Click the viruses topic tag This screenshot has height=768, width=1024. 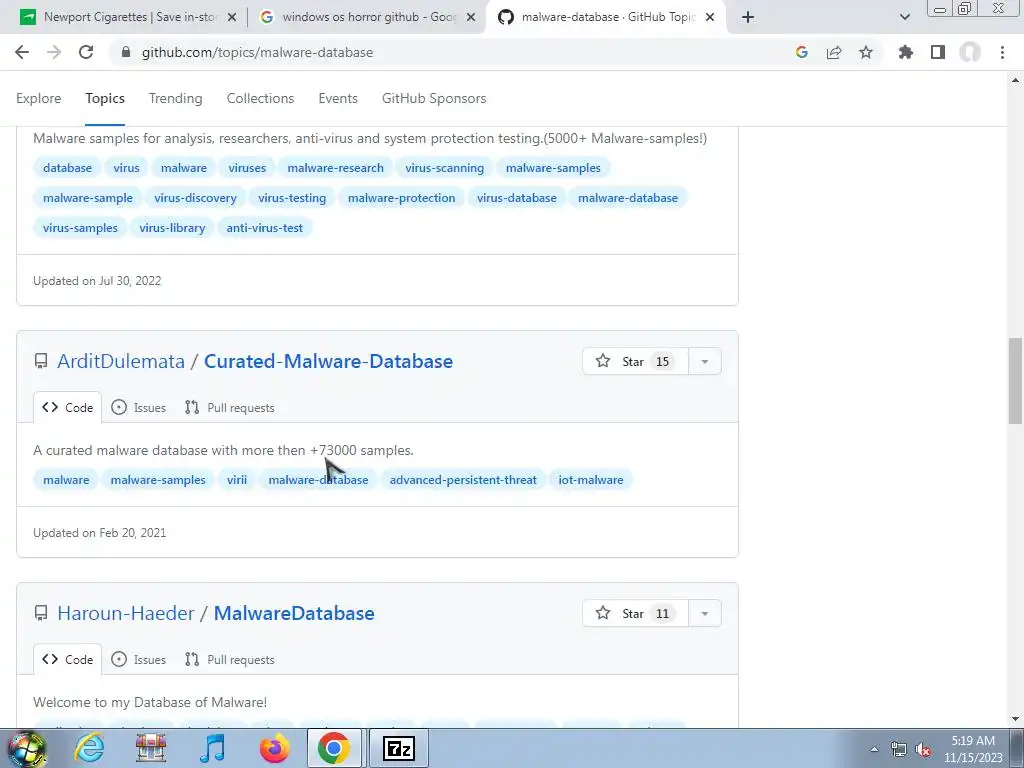(x=247, y=168)
